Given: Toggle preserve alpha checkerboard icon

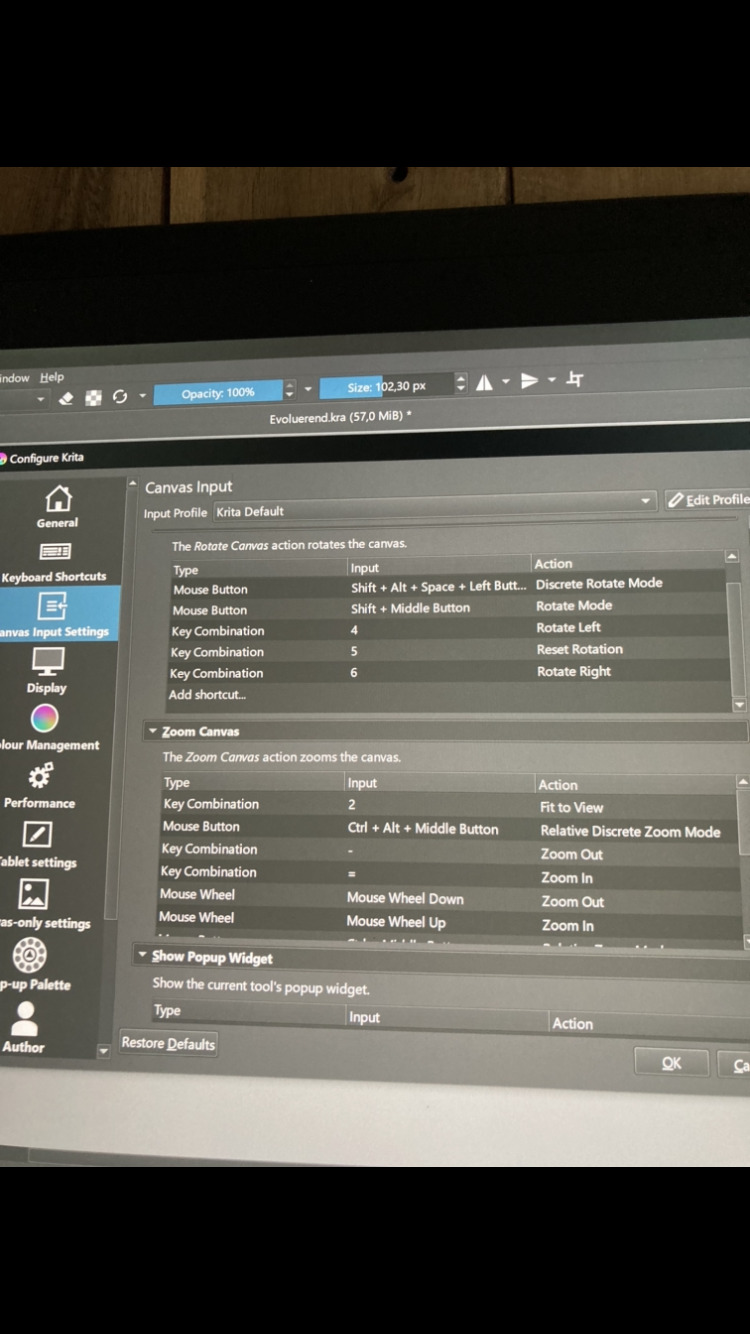Looking at the screenshot, I should 93,397.
